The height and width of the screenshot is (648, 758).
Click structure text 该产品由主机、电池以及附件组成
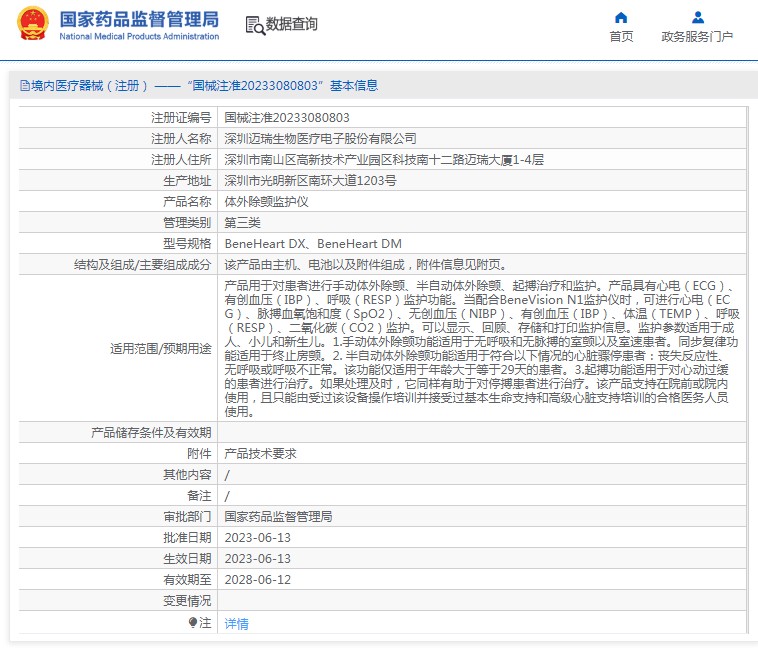click(x=315, y=265)
